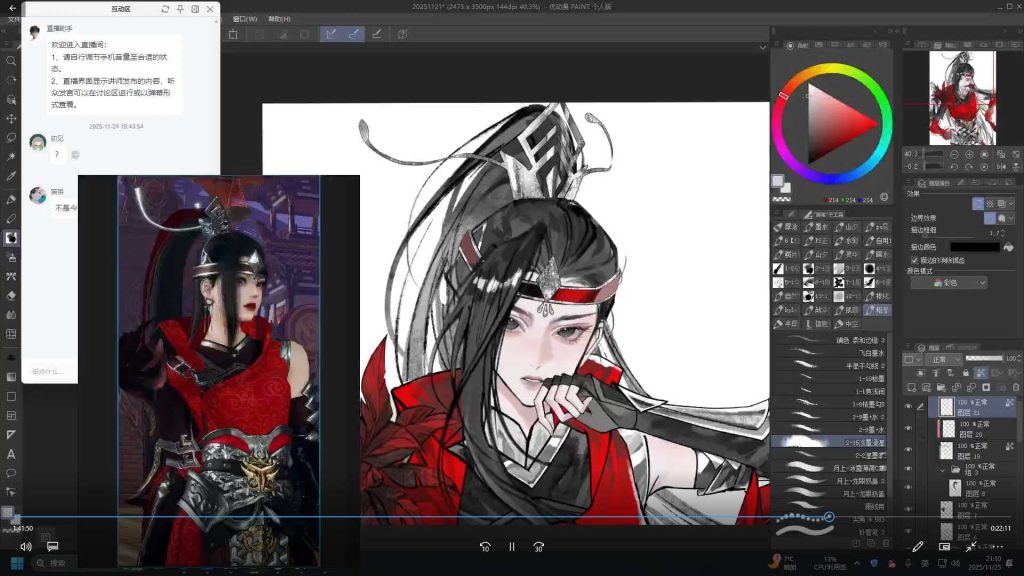Toggle visibility of layer folder 组 3

coord(908,469)
